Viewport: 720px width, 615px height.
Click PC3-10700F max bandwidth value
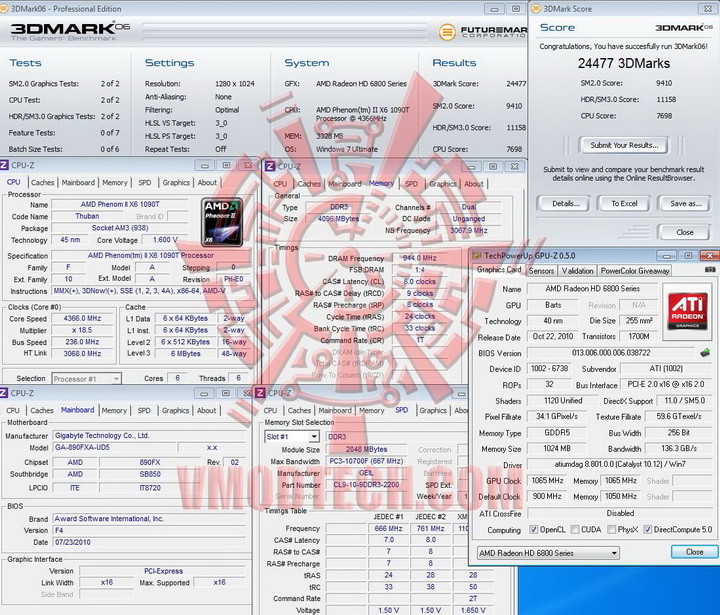(366, 461)
